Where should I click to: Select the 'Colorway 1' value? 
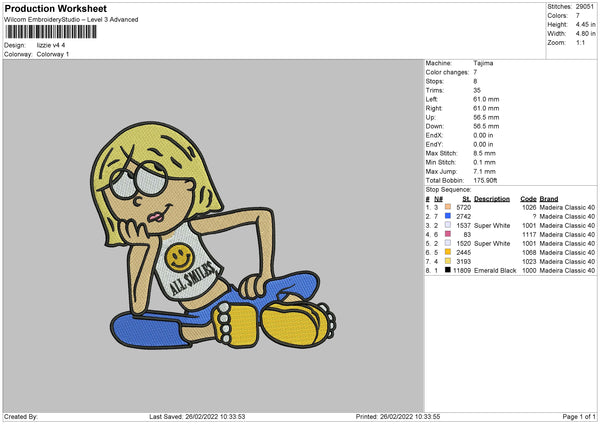pyautogui.click(x=53, y=54)
